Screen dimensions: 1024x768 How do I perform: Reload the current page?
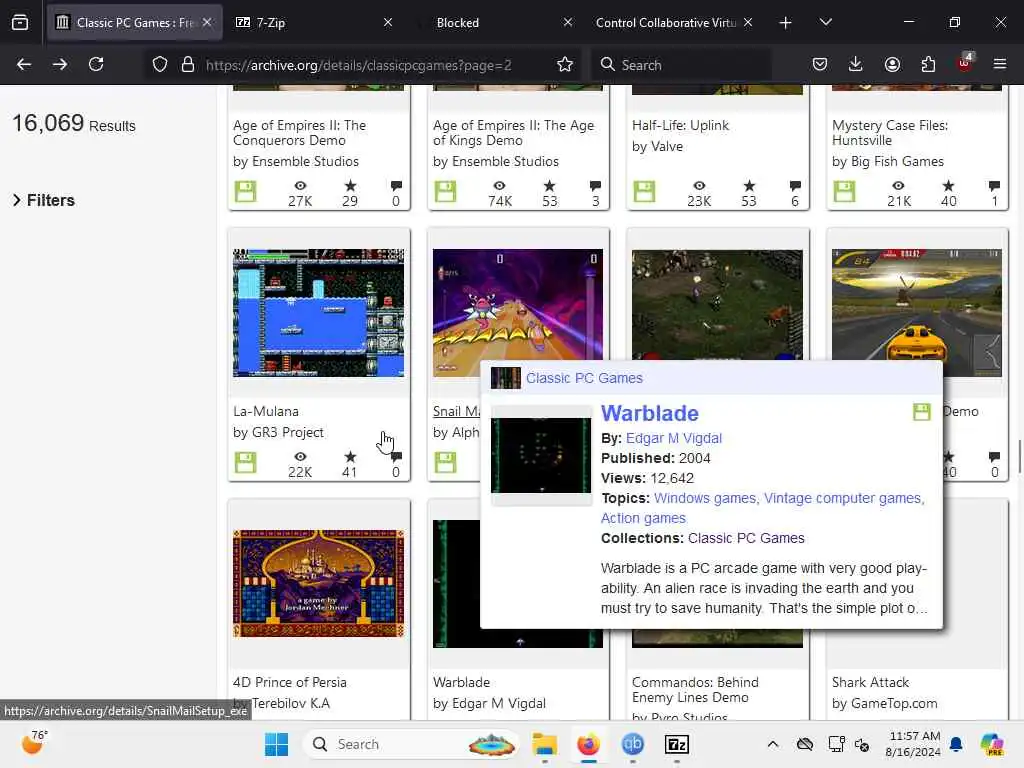click(96, 64)
